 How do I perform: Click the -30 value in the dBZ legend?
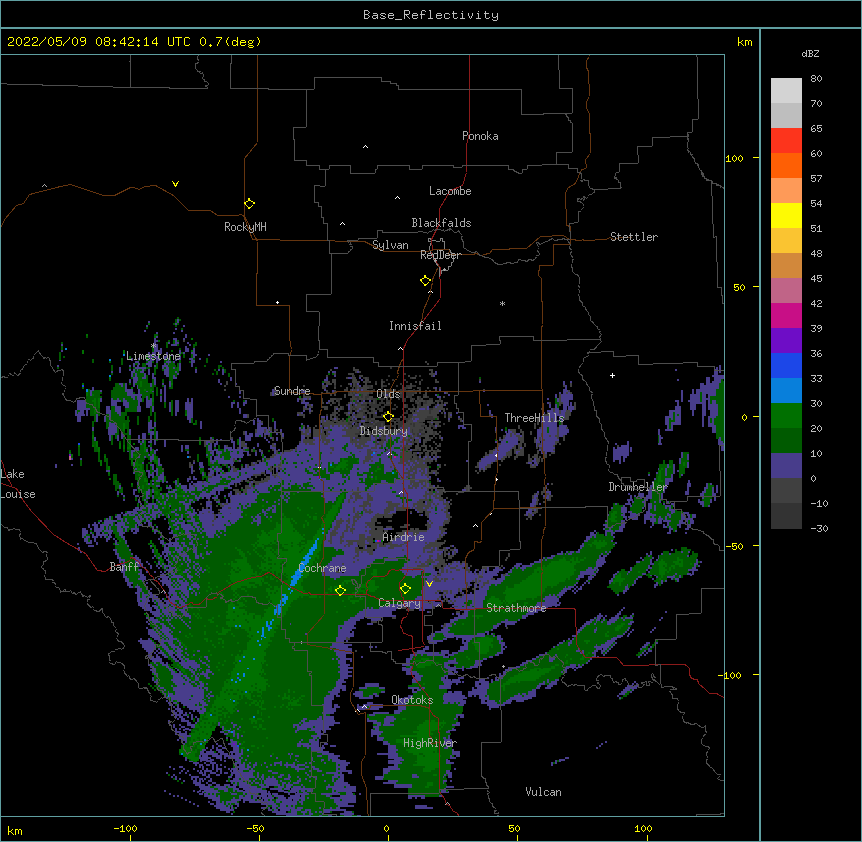[819, 529]
